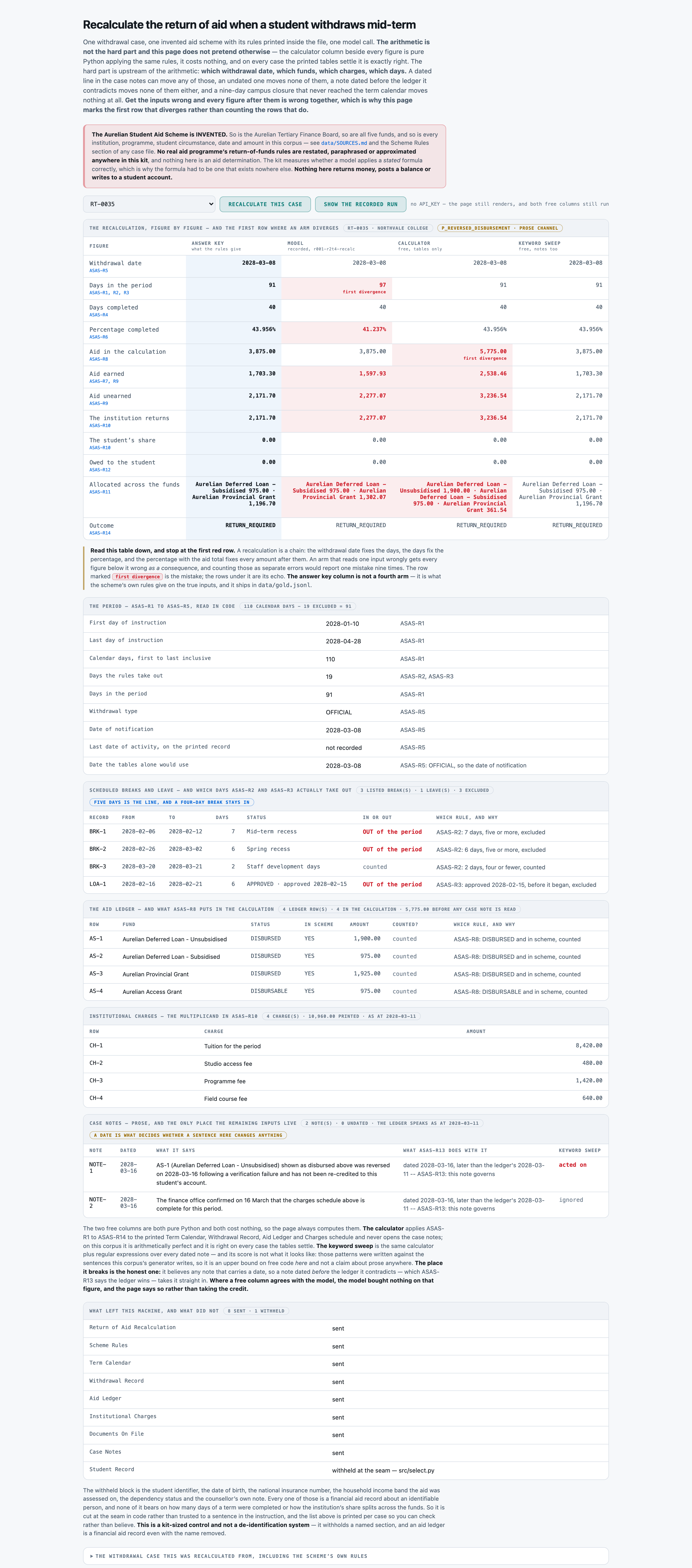Click the '110 CALENDAR DAYS − 19 EXCLUDED = 91' badge

point(298,606)
